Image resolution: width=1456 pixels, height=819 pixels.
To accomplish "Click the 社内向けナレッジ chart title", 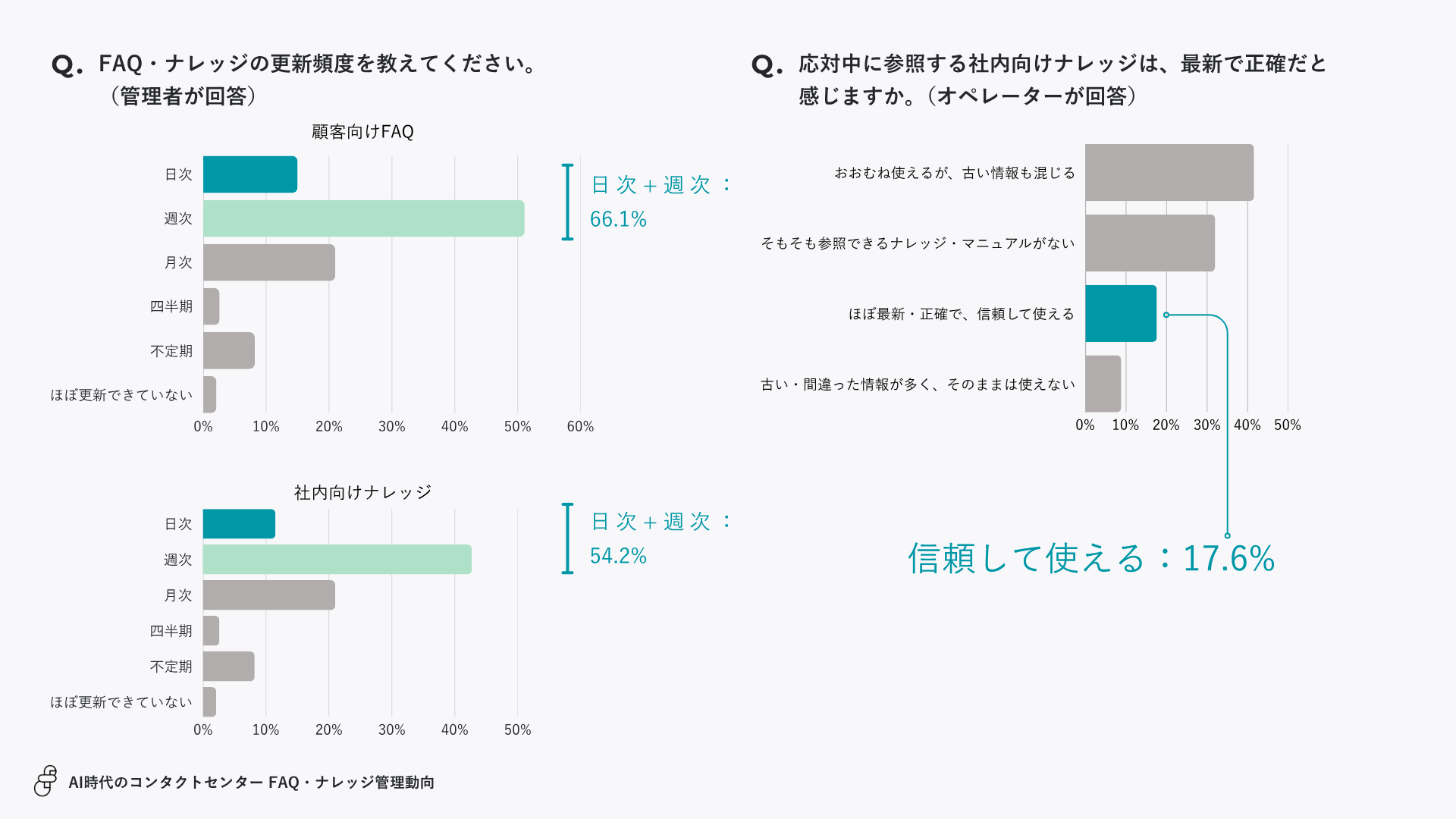I will (x=362, y=493).
